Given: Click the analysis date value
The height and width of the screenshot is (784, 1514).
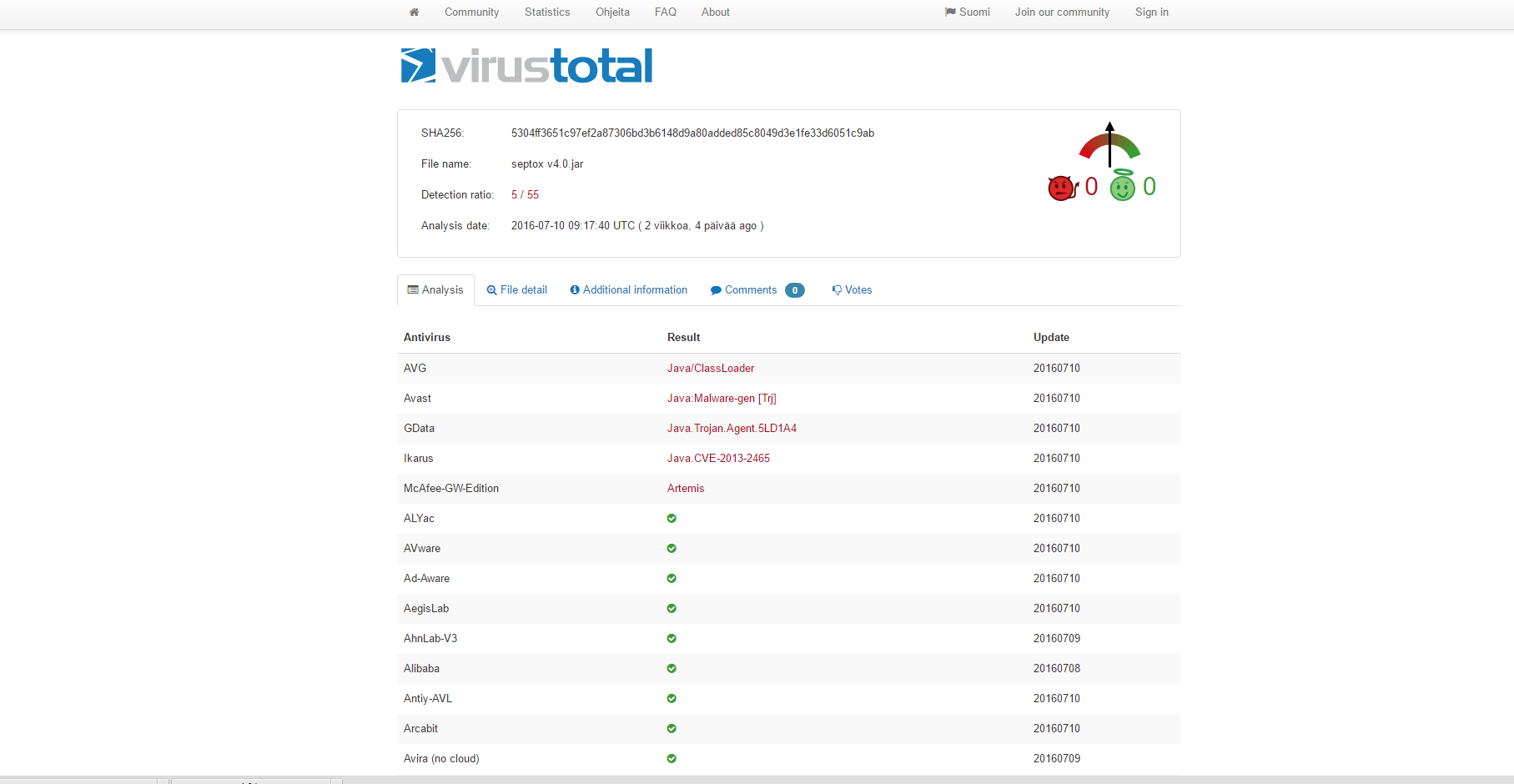Looking at the screenshot, I should [637, 226].
